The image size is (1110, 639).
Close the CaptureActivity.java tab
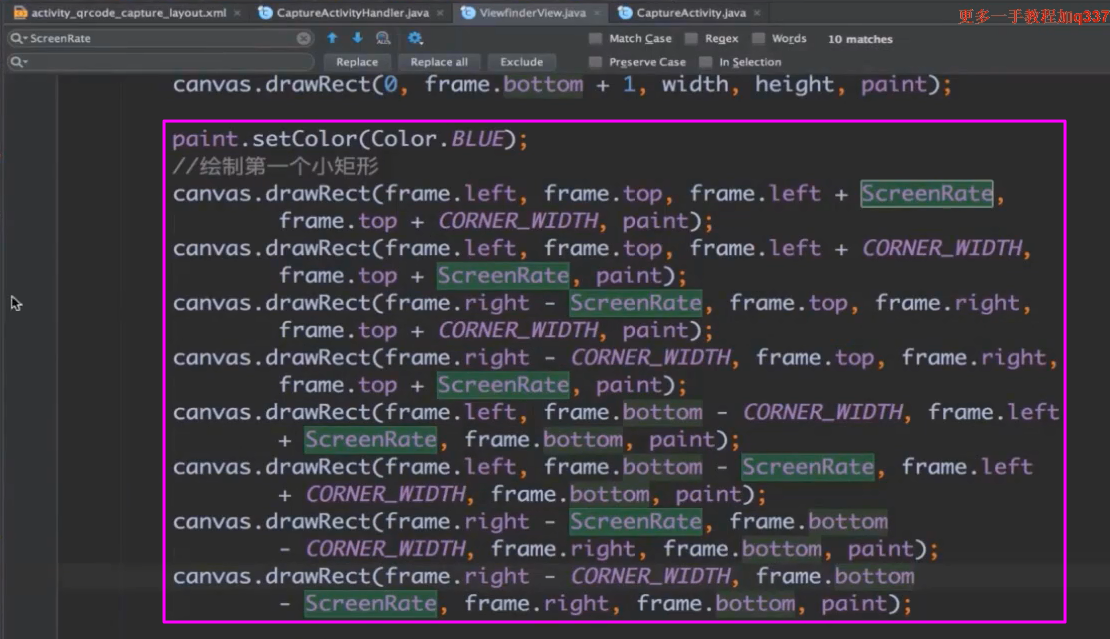(x=756, y=13)
